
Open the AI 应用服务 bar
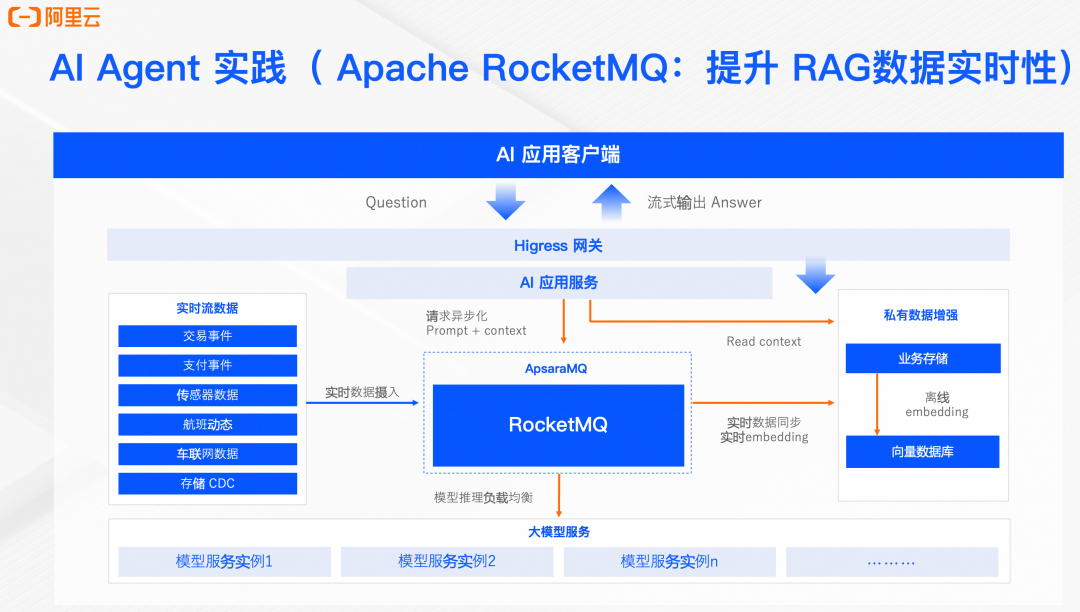pyautogui.click(x=558, y=282)
